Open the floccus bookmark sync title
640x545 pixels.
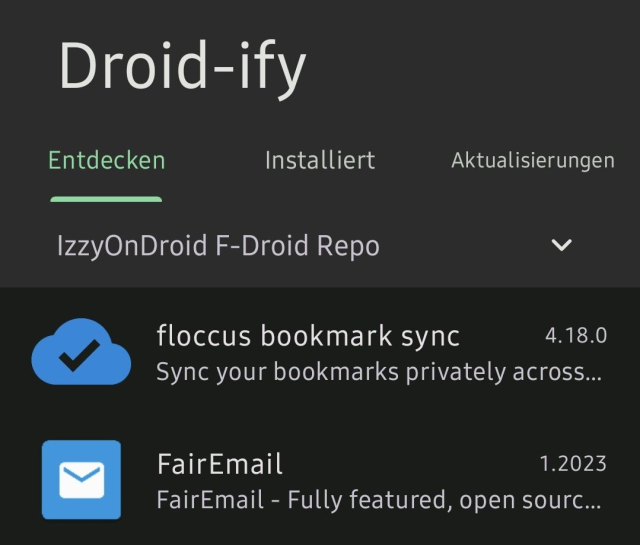pos(308,336)
